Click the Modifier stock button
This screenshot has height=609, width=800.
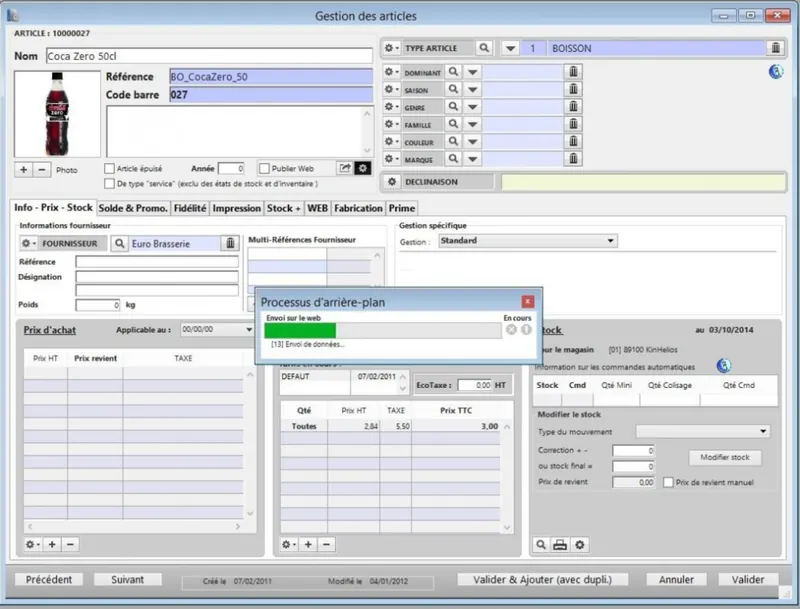click(725, 457)
